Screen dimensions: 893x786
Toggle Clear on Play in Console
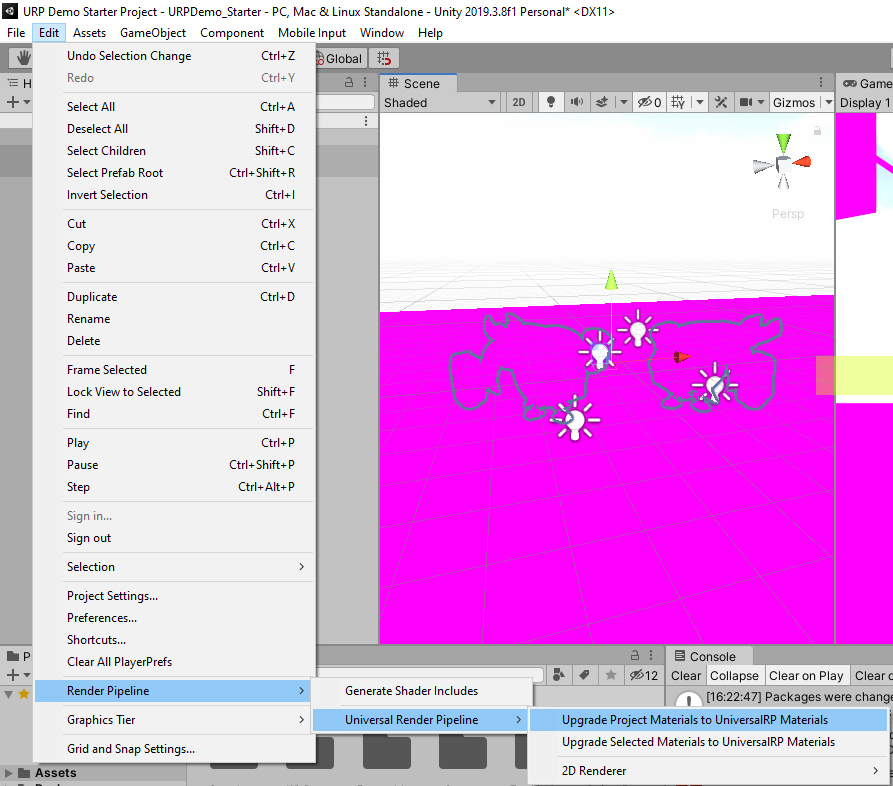click(806, 676)
